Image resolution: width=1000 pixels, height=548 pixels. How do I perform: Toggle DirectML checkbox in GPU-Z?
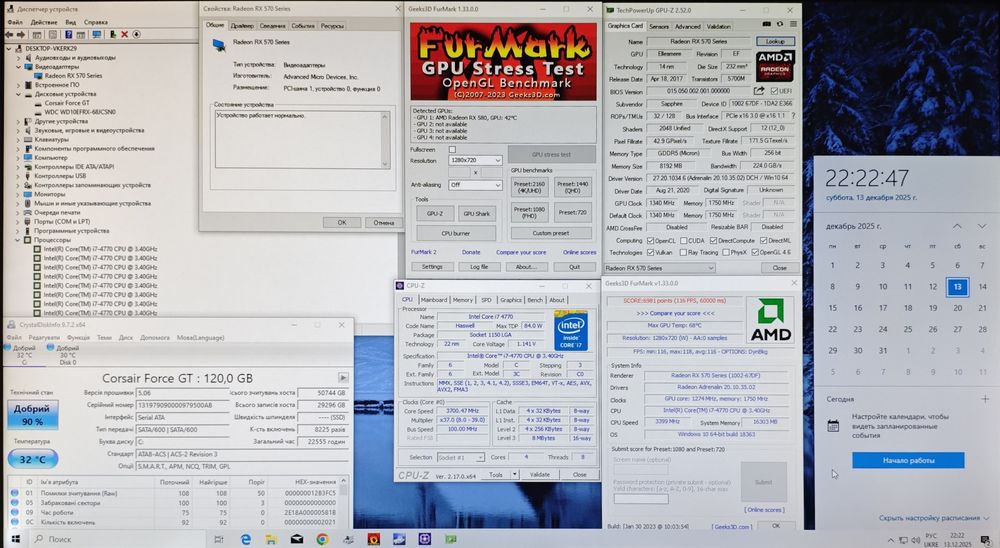point(763,241)
